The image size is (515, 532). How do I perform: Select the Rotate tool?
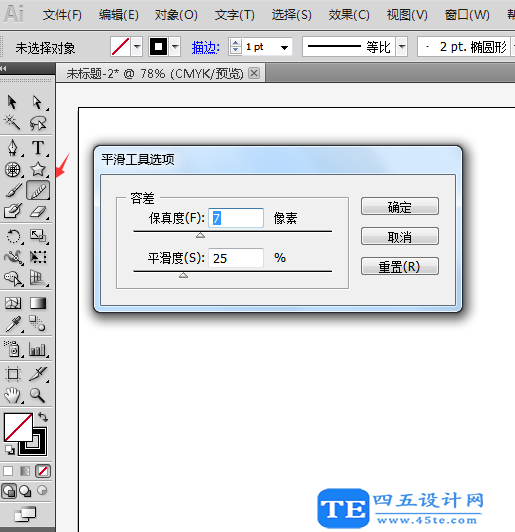(14, 236)
